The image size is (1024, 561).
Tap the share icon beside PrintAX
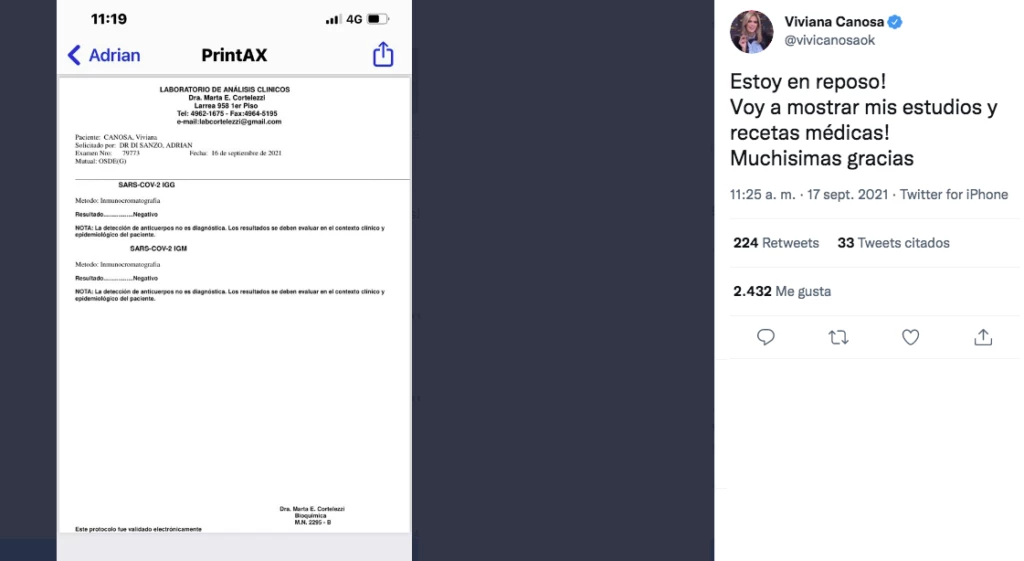[x=383, y=54]
